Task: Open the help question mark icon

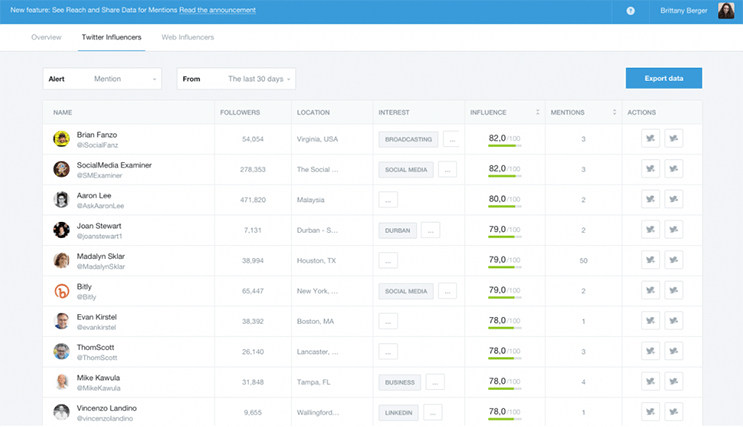Action: coord(630,11)
